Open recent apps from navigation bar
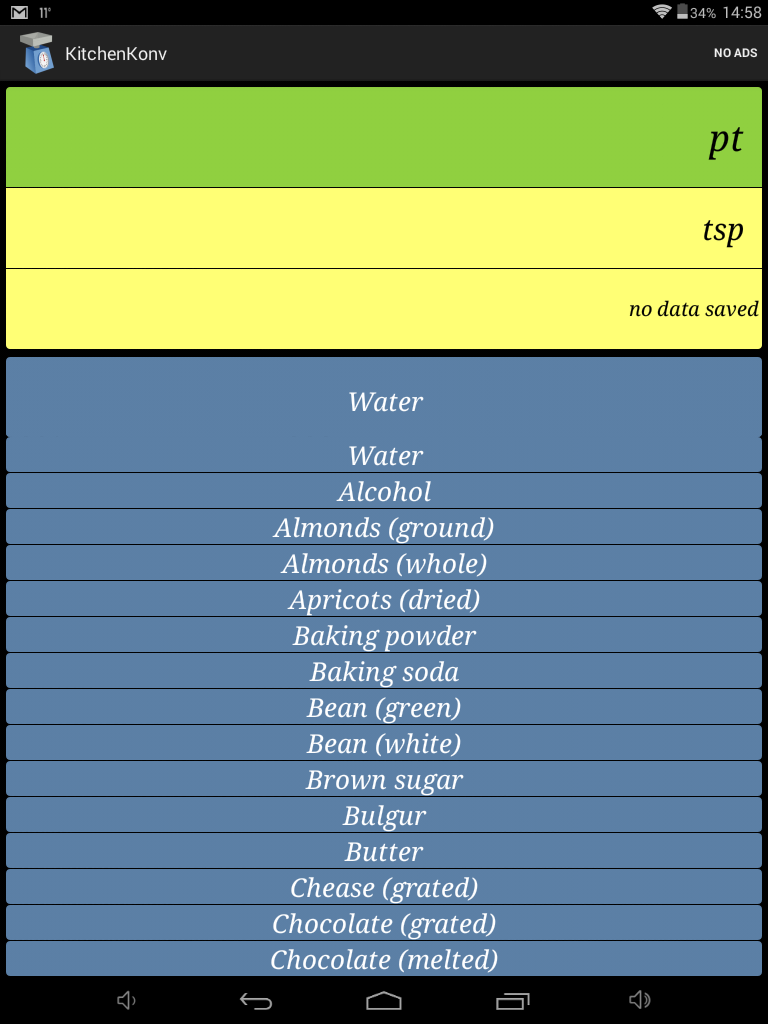 click(x=513, y=1000)
